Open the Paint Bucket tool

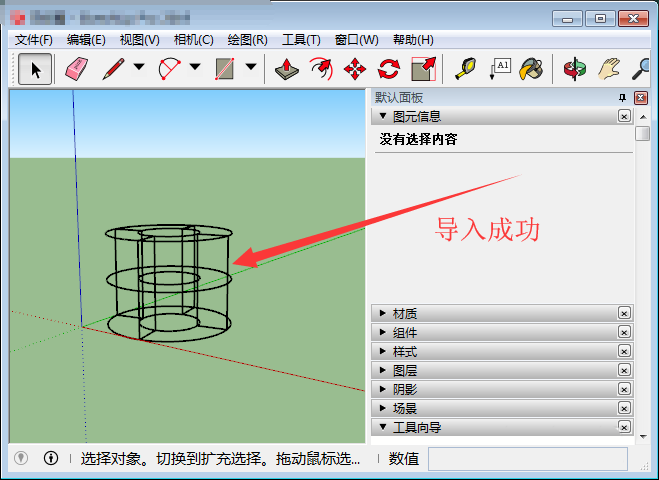tap(531, 69)
